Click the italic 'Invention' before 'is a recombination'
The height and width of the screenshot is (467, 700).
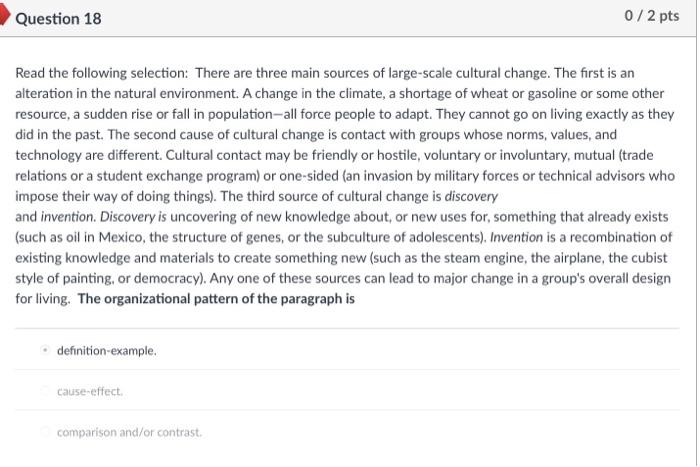point(517,237)
